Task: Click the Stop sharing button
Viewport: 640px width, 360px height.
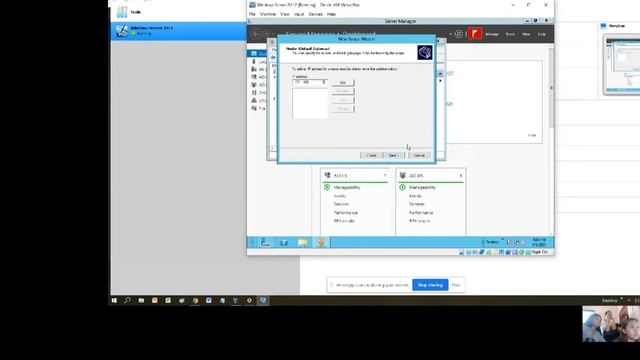Action: 430,285
